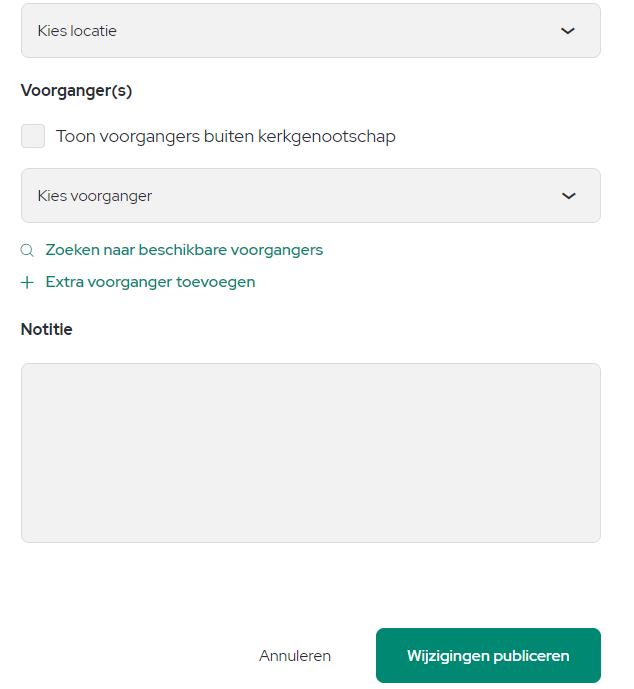Open the Kies voorganger dropdown
The height and width of the screenshot is (689, 634).
(x=311, y=196)
